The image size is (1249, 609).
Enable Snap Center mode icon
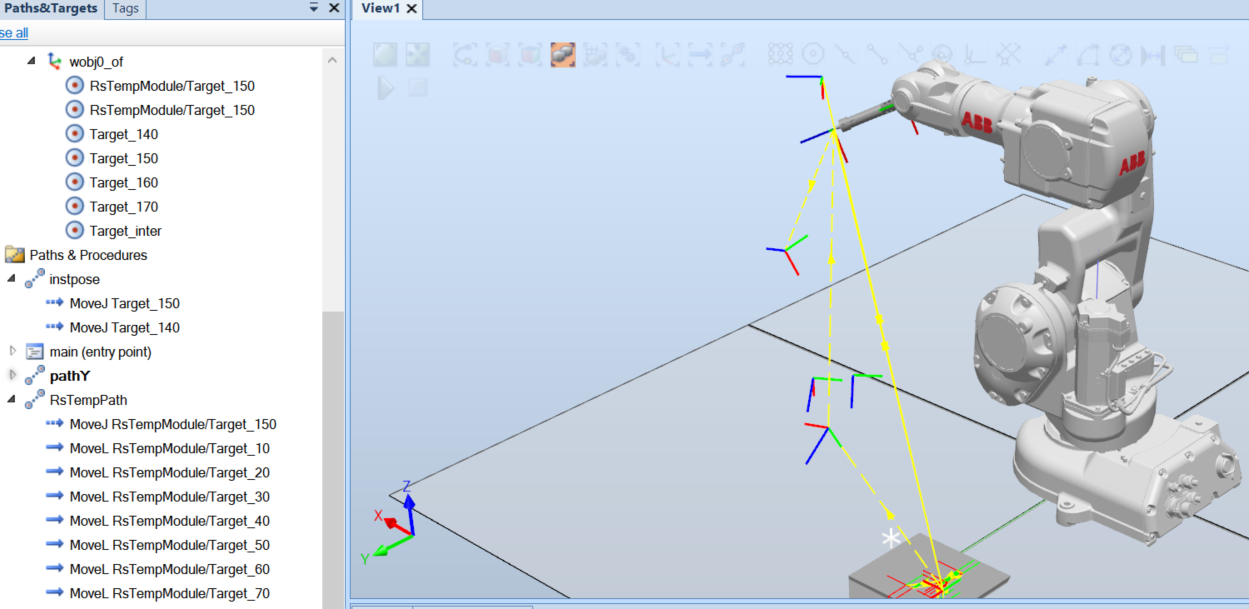coord(813,55)
